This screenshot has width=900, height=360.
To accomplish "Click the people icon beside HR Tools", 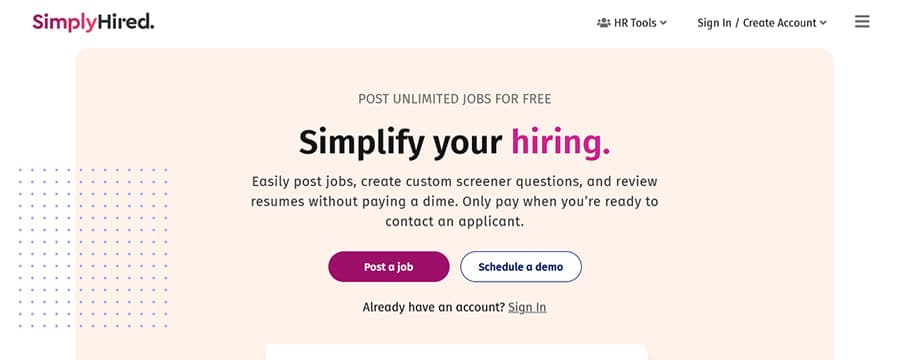I will pyautogui.click(x=603, y=23).
